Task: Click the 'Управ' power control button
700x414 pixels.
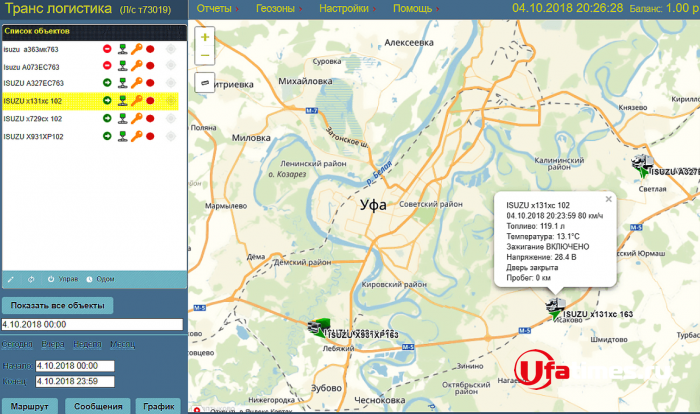Action: coord(63,279)
